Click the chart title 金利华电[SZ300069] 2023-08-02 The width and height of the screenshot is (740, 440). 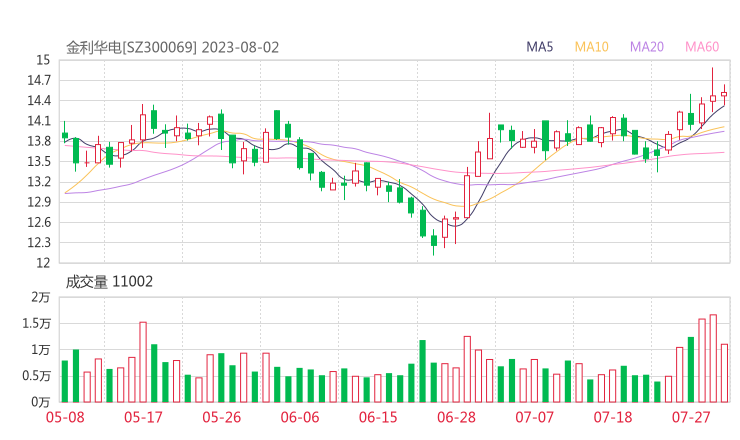point(172,48)
